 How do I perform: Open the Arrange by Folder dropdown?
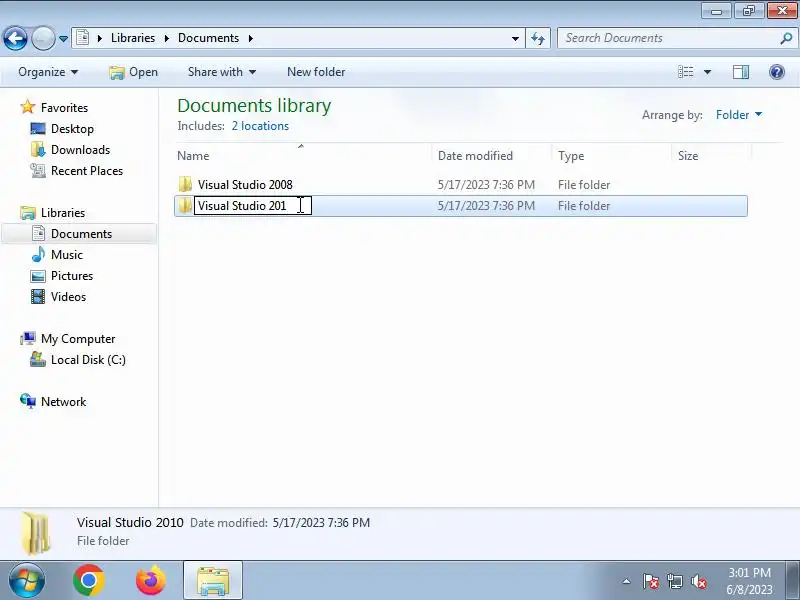tap(739, 115)
